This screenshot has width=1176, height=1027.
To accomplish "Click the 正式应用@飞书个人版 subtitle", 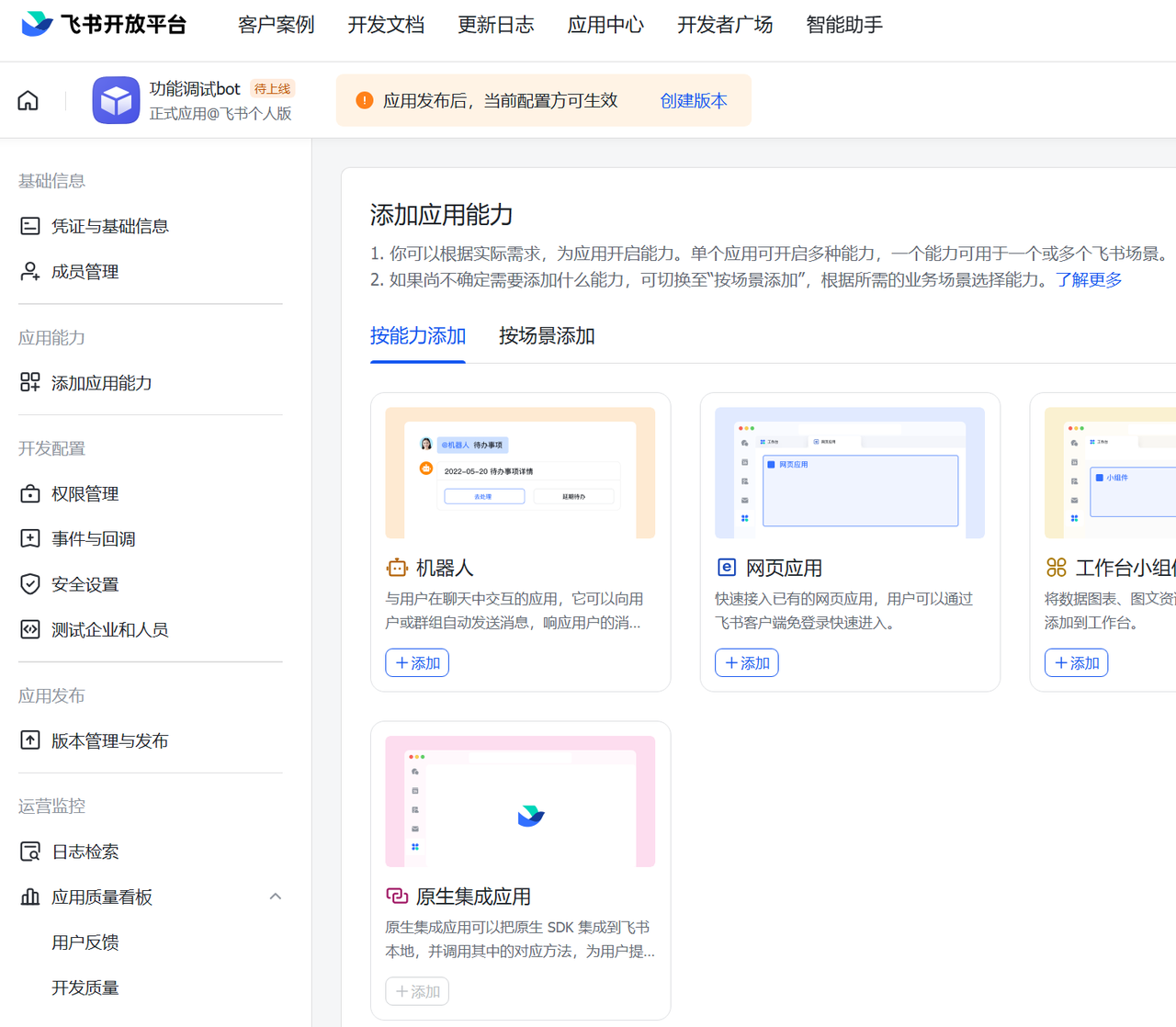I will tap(220, 113).
